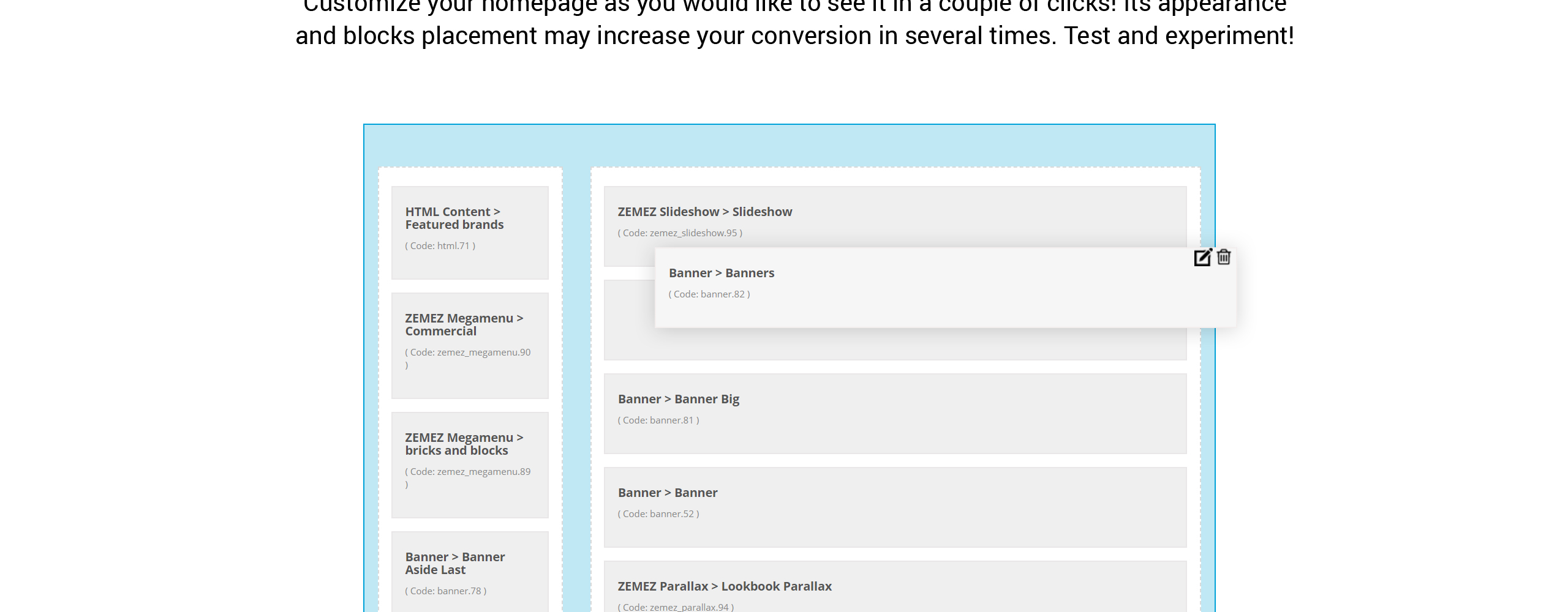Click the text 'Code: banner.52'
The image size is (1568, 612).
coord(658,513)
